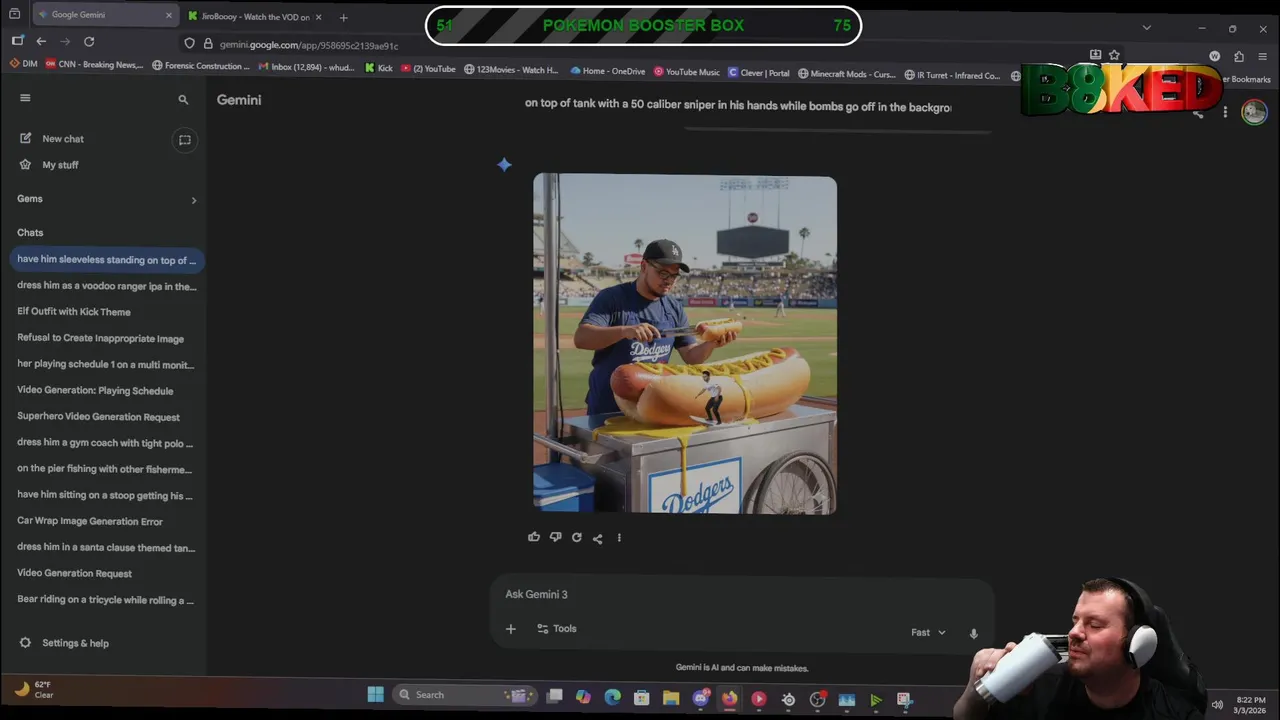
Task: Open the Tools menu in prompt box
Action: [x=557, y=629]
